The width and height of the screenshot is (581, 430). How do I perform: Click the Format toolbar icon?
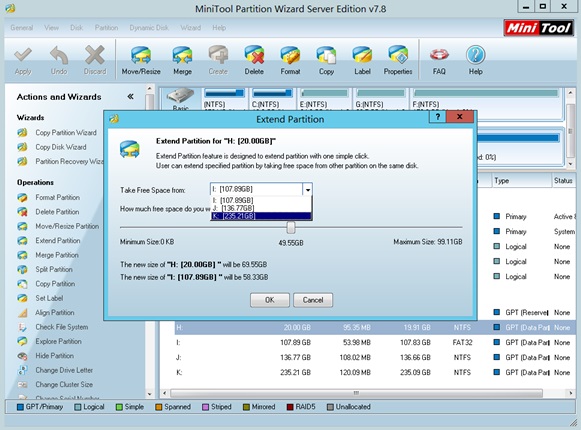coord(290,61)
